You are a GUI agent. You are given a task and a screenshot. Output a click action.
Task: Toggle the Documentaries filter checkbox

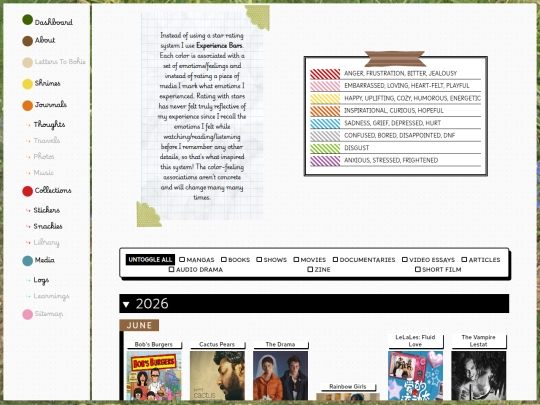pos(335,259)
